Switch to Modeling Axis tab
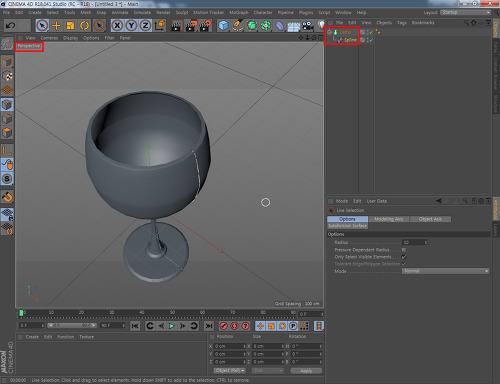This screenshot has height=384, width=500. click(x=389, y=219)
